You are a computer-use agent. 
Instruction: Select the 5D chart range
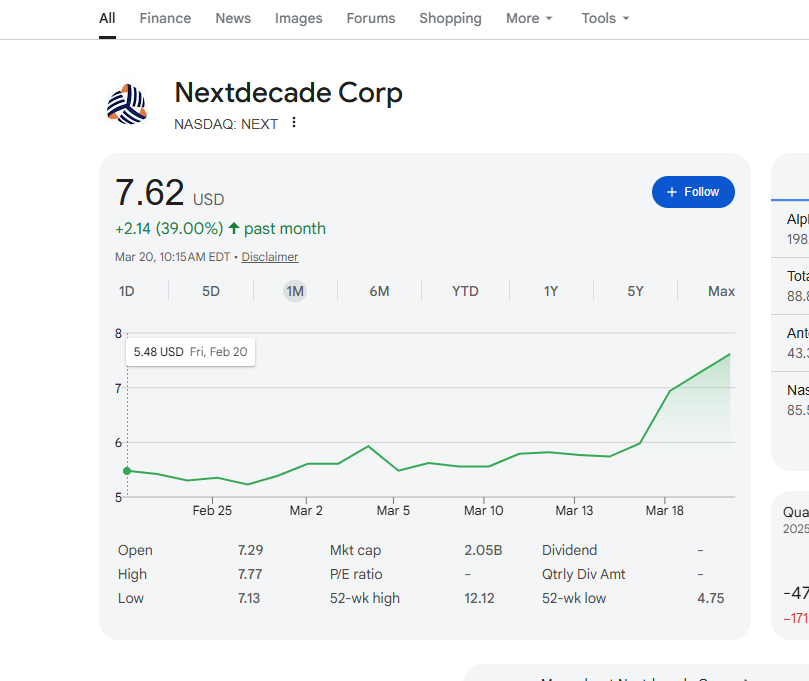pos(211,291)
